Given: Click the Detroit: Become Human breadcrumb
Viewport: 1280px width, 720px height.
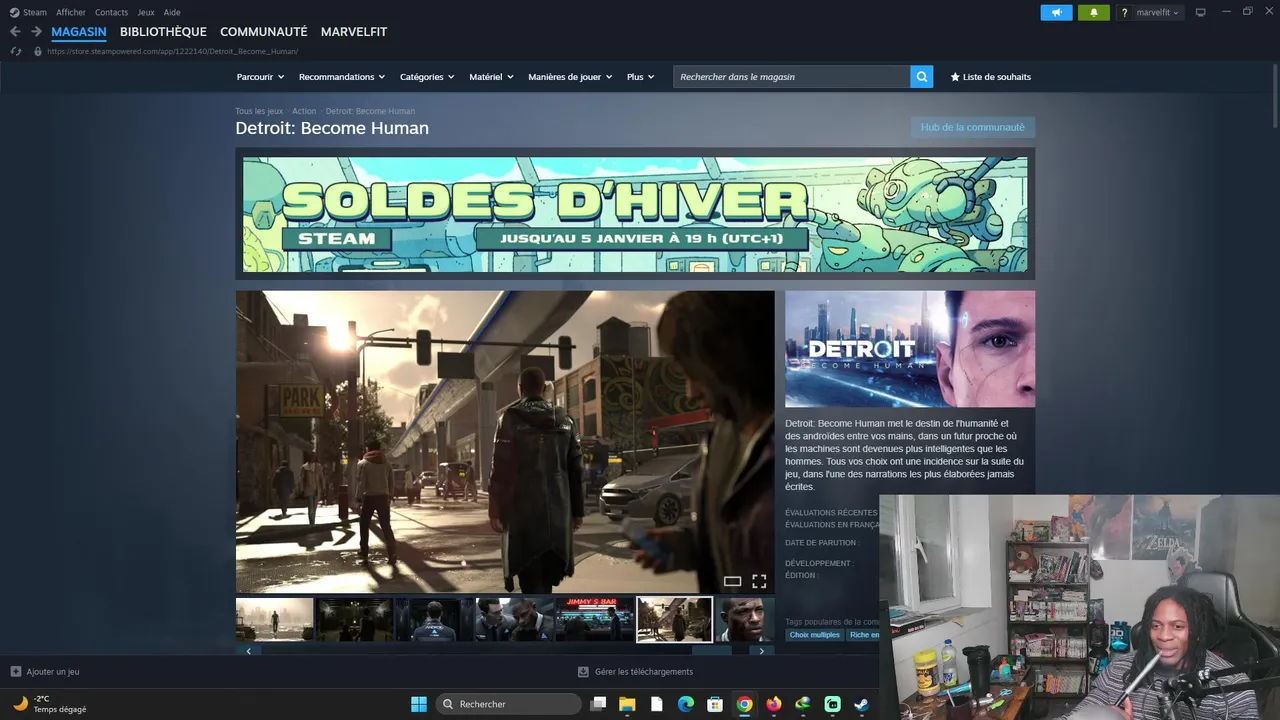Looking at the screenshot, I should (370, 111).
